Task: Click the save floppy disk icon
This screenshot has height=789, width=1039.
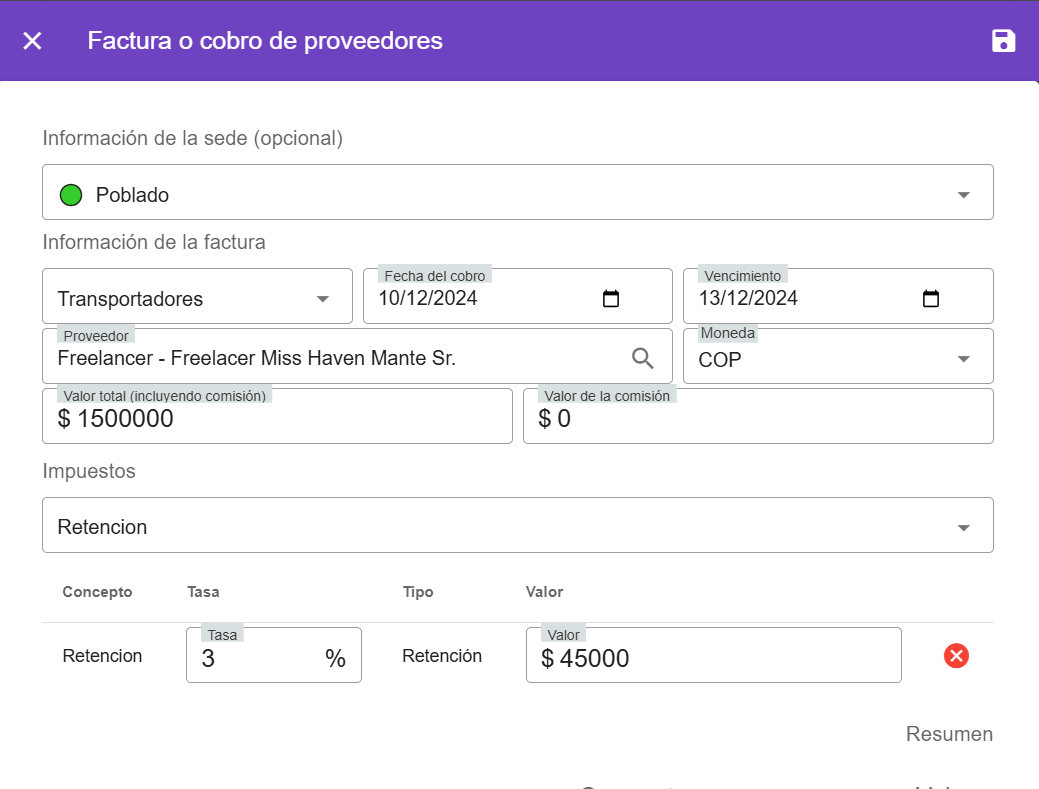Action: 1003,41
